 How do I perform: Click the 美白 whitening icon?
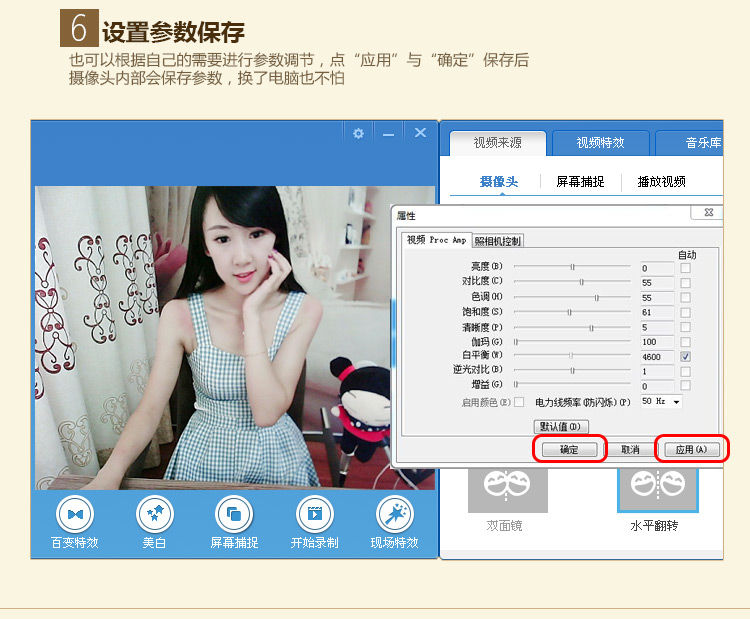(154, 515)
